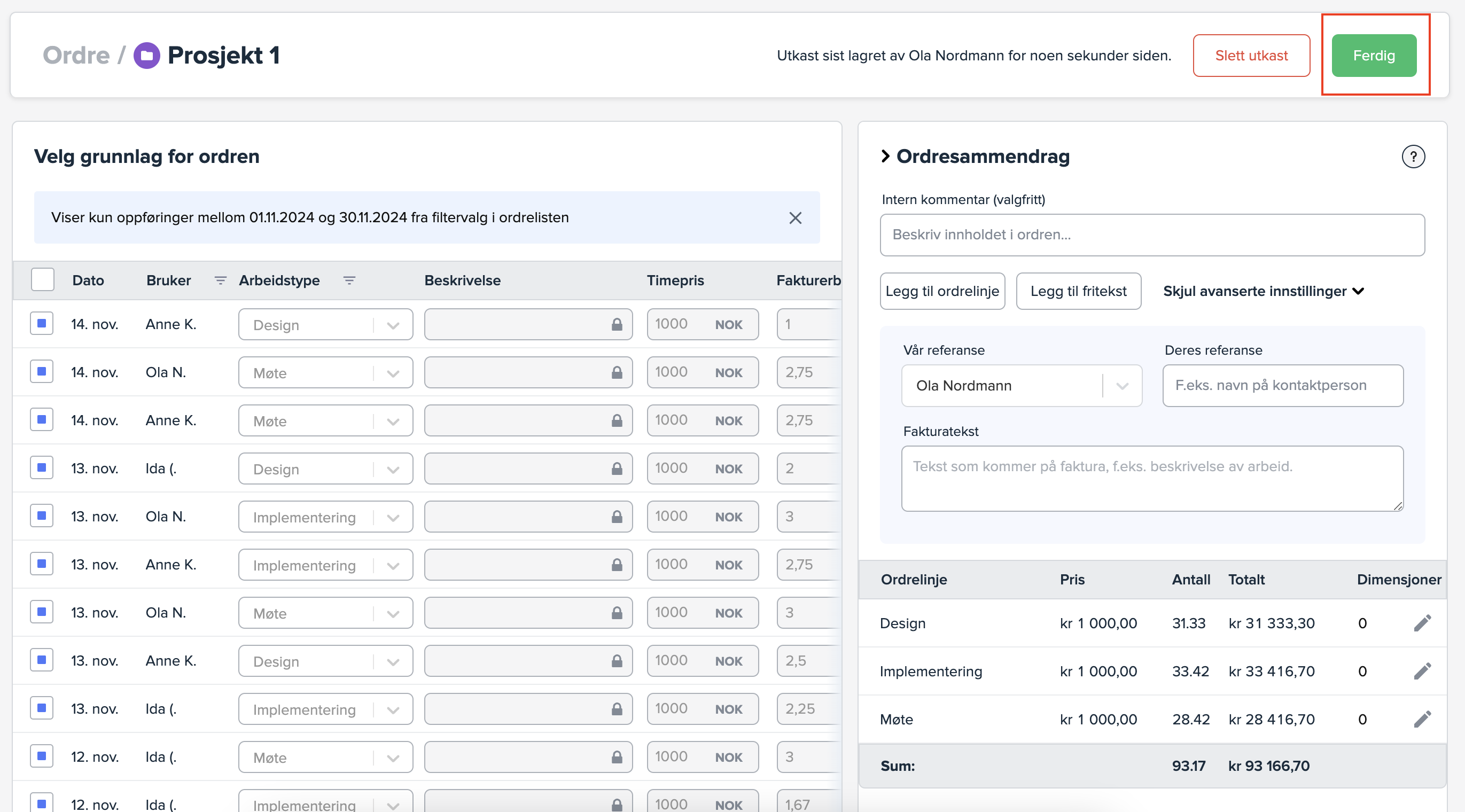Dismiss the date filter info banner
Screen dimensions: 1465x812
(795, 218)
